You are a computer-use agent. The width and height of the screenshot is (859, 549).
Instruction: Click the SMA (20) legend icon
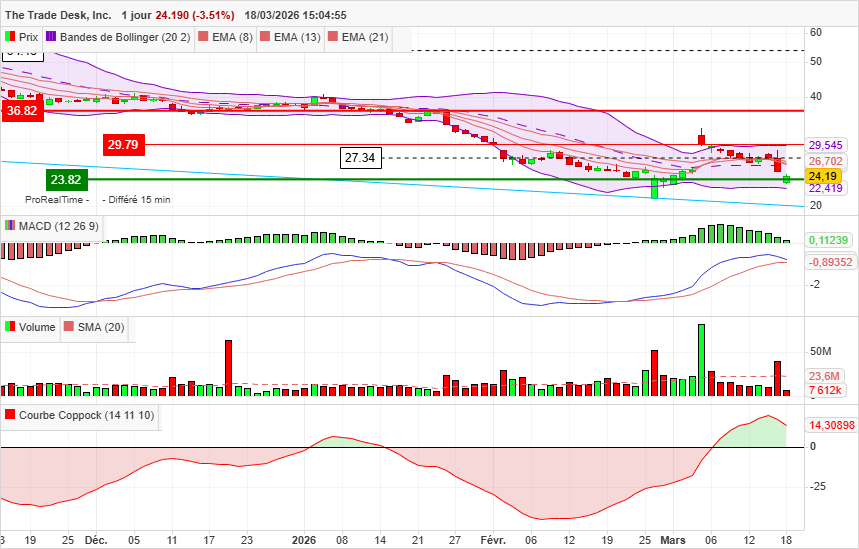pyautogui.click(x=68, y=327)
